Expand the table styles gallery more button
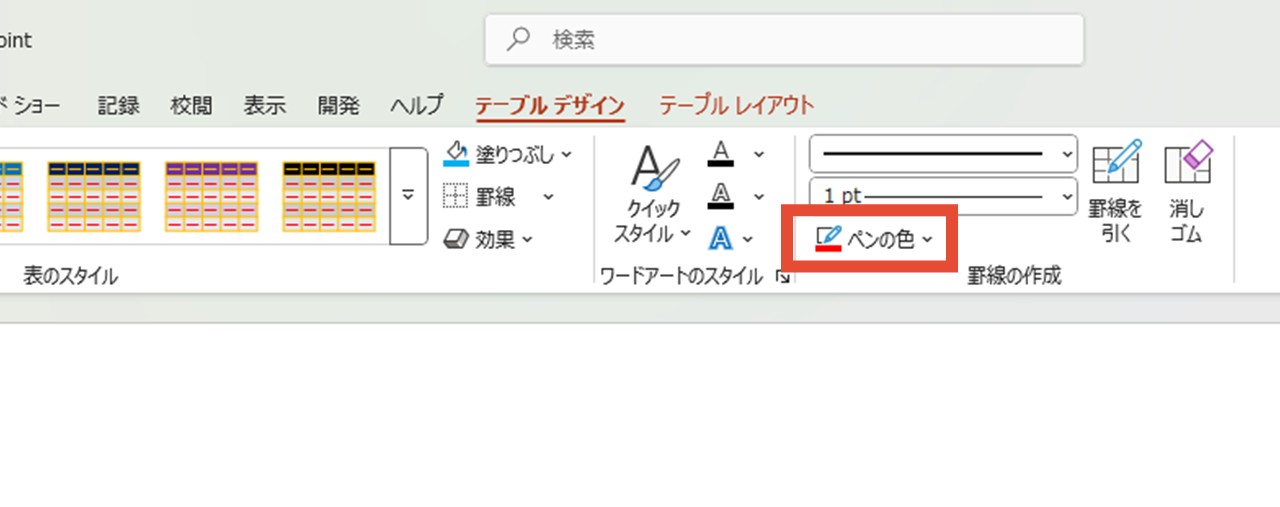This screenshot has height=507, width=1280. (408, 196)
